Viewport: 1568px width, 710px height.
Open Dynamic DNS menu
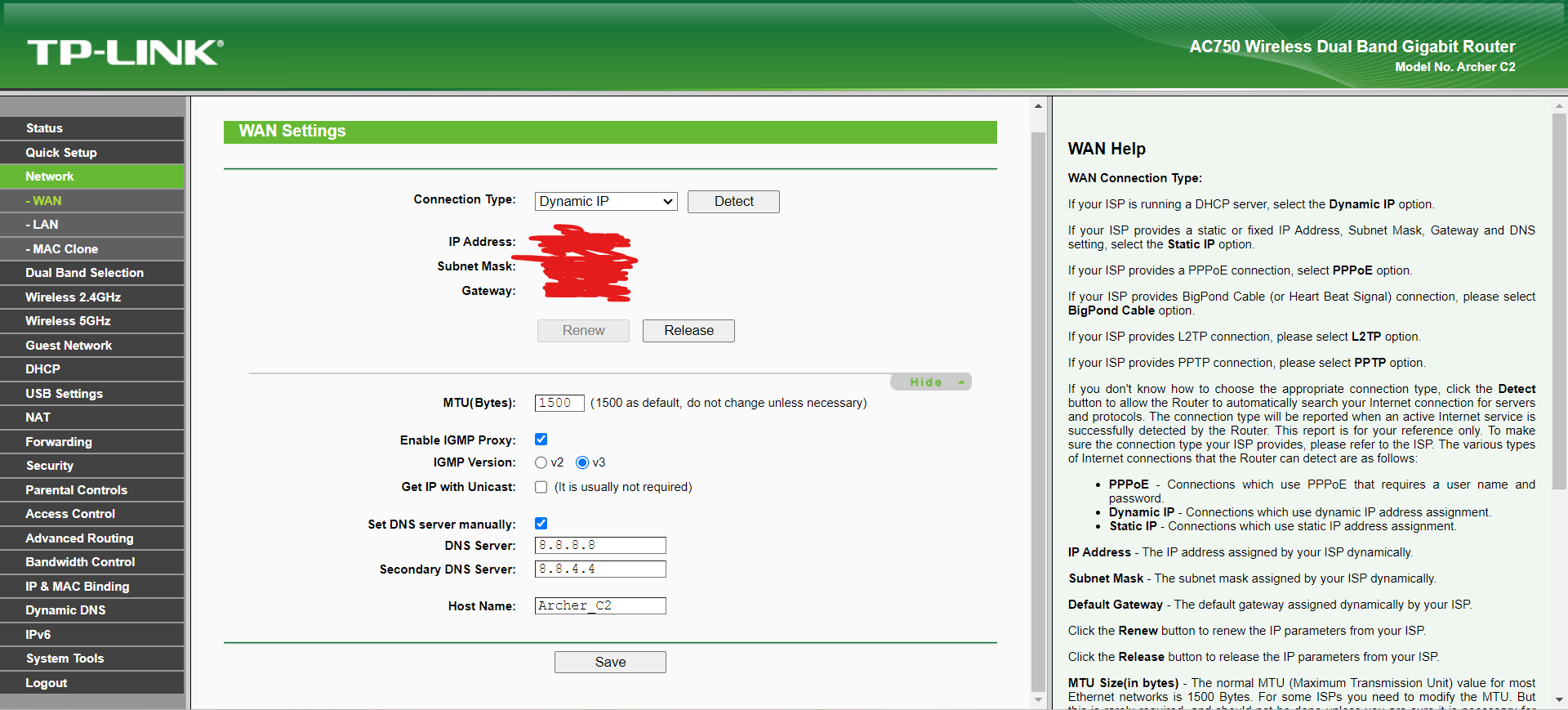point(92,610)
